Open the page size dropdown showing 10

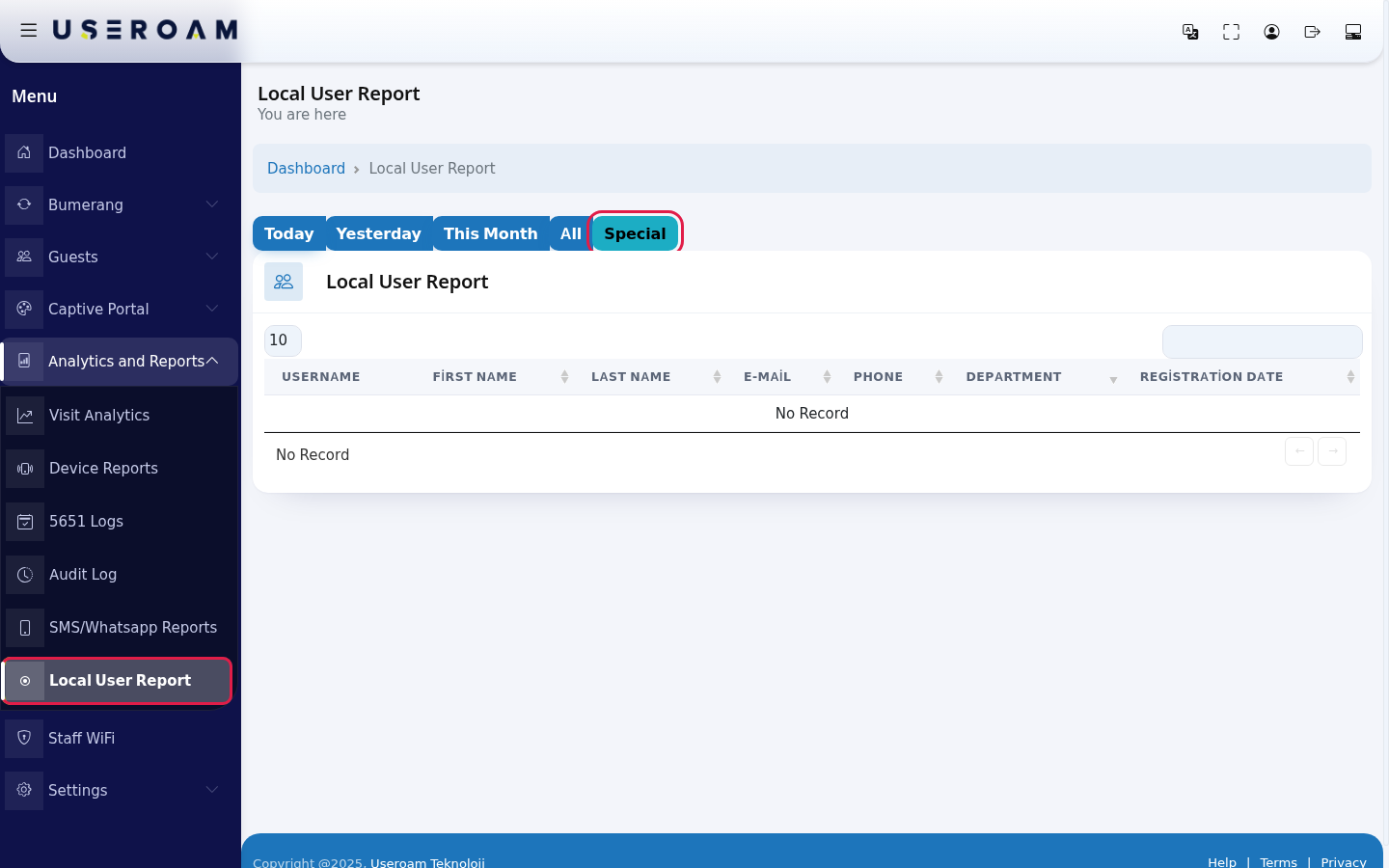click(283, 340)
